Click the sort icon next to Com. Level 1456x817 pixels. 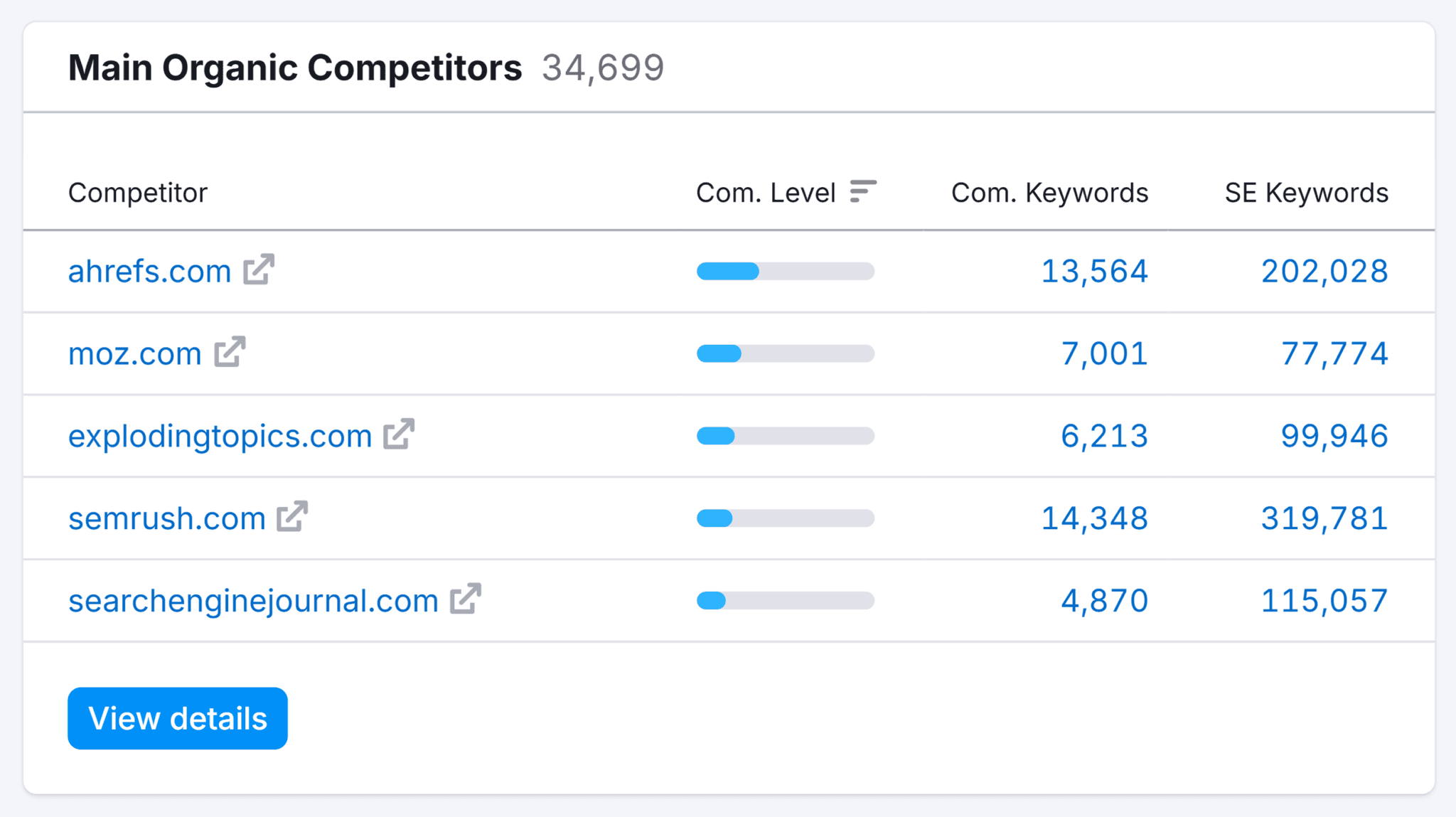click(864, 191)
